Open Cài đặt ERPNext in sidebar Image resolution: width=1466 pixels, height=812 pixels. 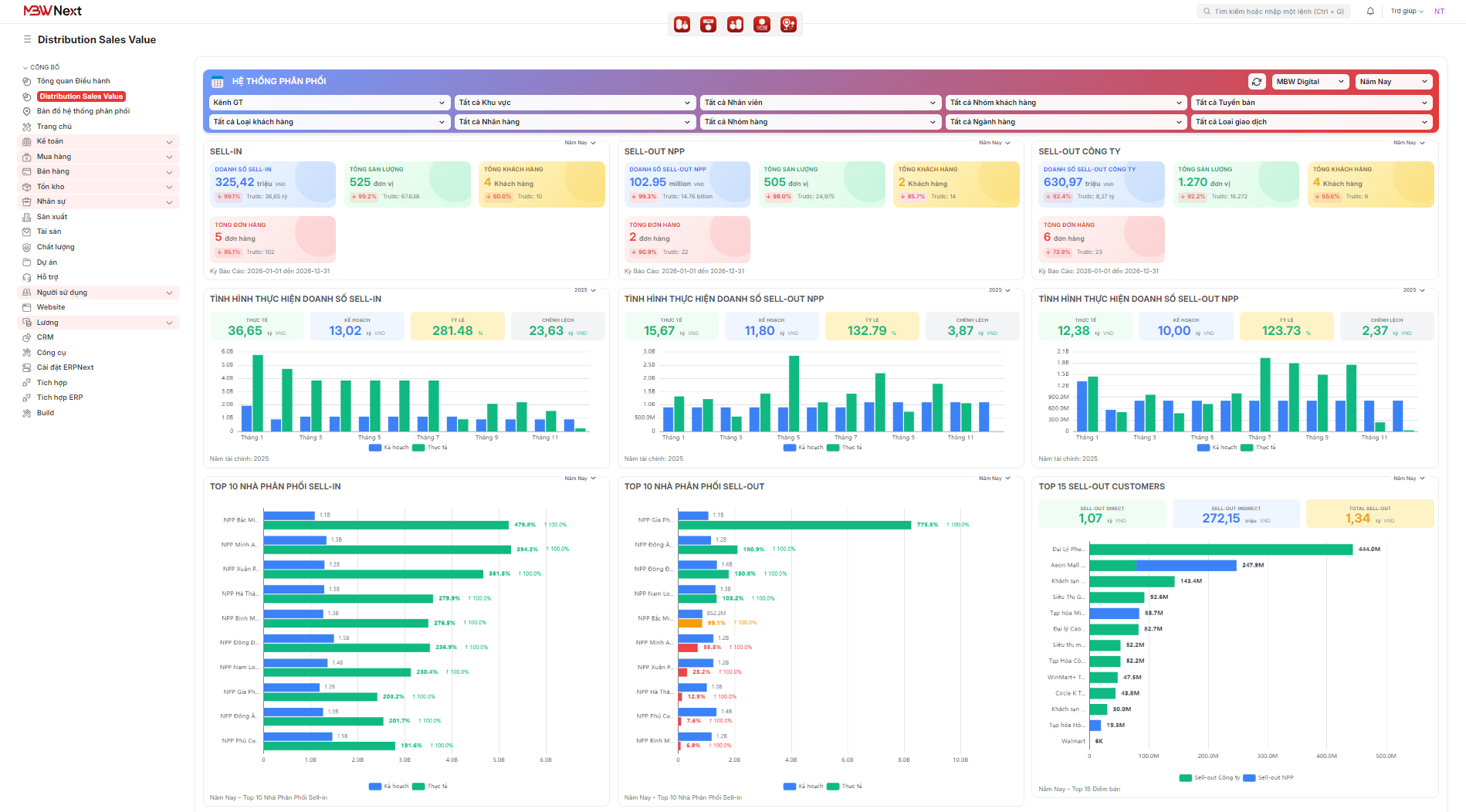pyautogui.click(x=65, y=367)
